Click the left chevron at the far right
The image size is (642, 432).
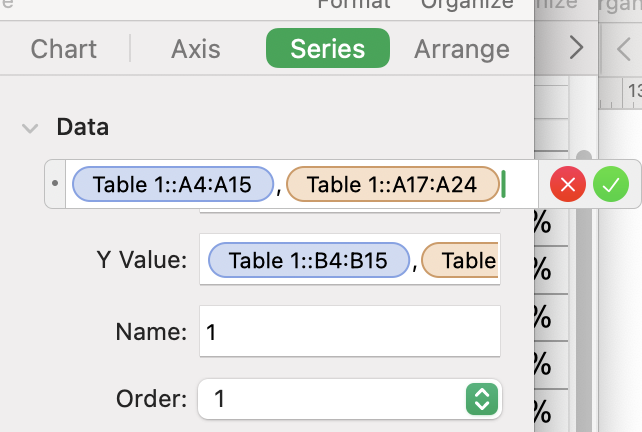623,48
